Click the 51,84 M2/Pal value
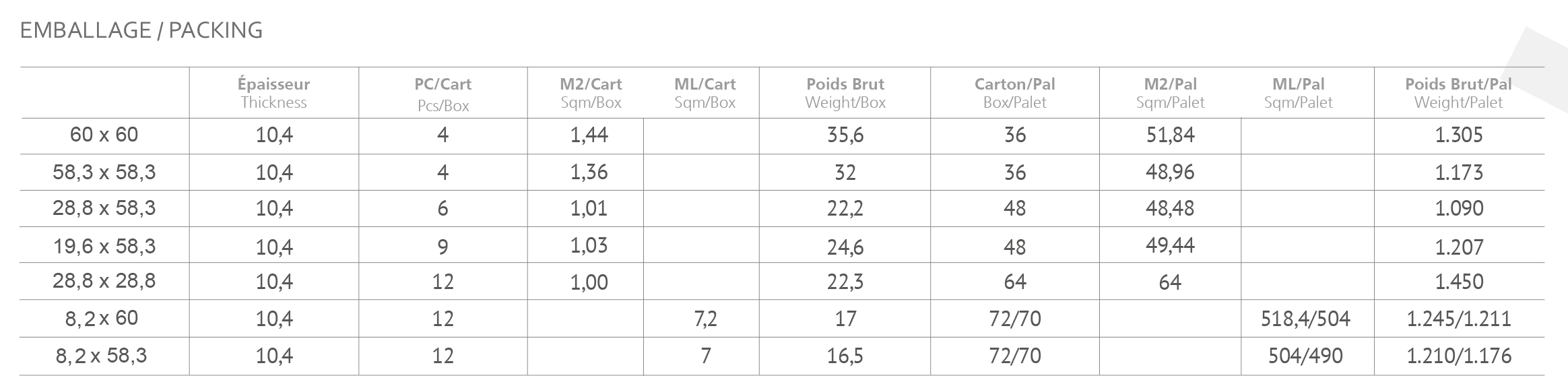This screenshot has height=380, width=1568. [x=1170, y=135]
